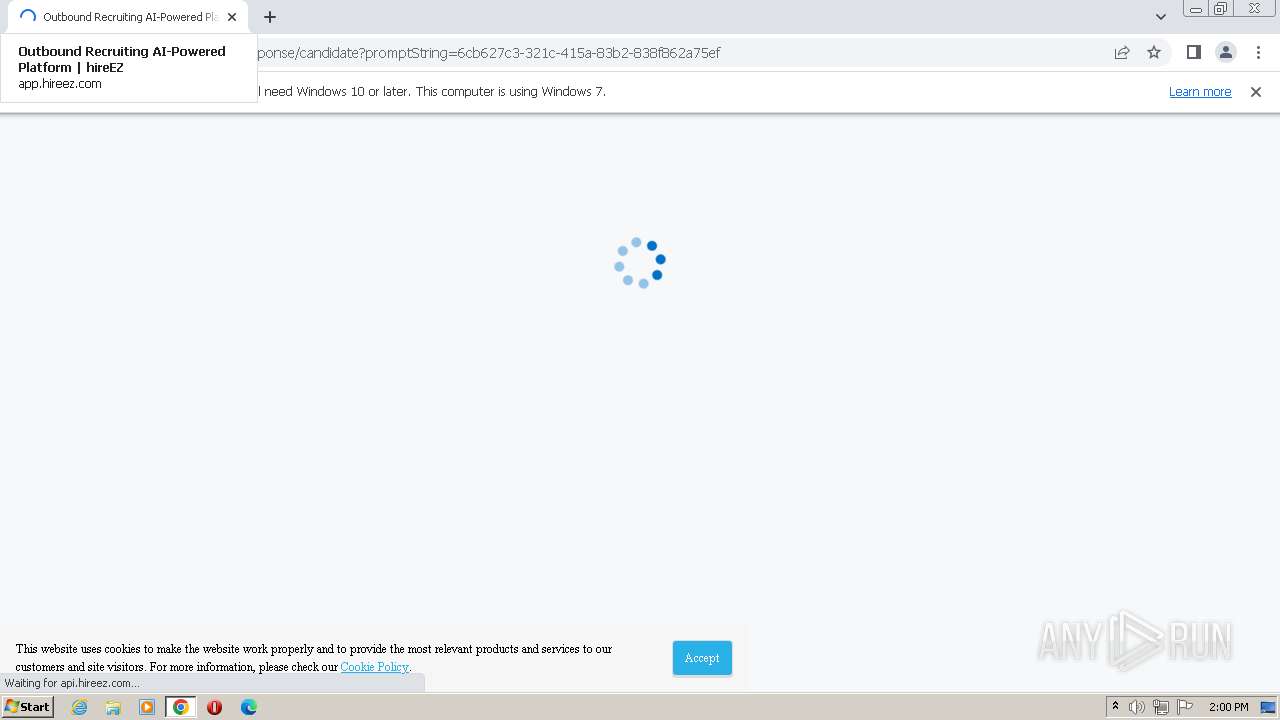Click the show desktop button
The image size is (1280, 720).
1269,707
